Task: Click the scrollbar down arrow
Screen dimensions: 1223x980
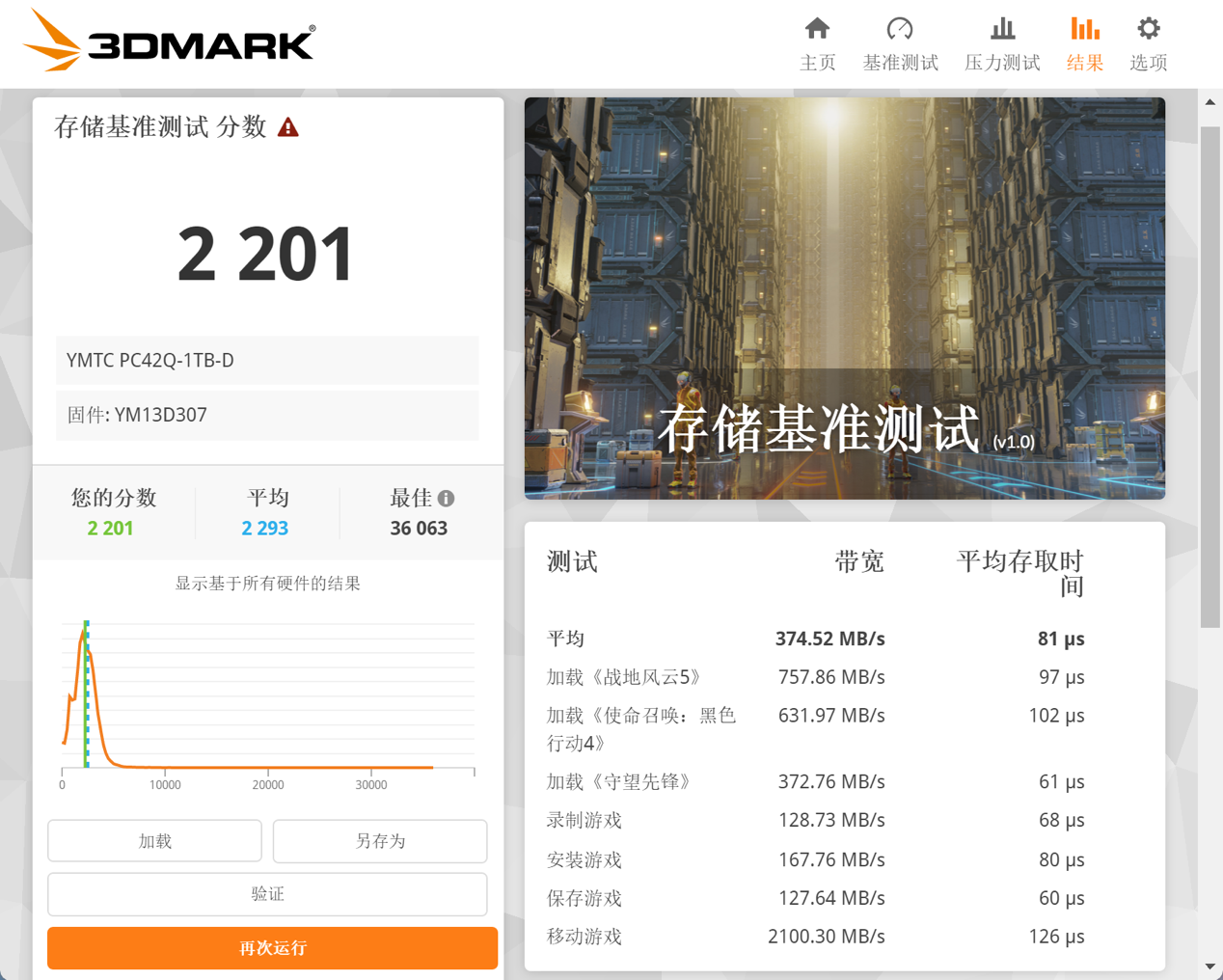Action: 1210,966
